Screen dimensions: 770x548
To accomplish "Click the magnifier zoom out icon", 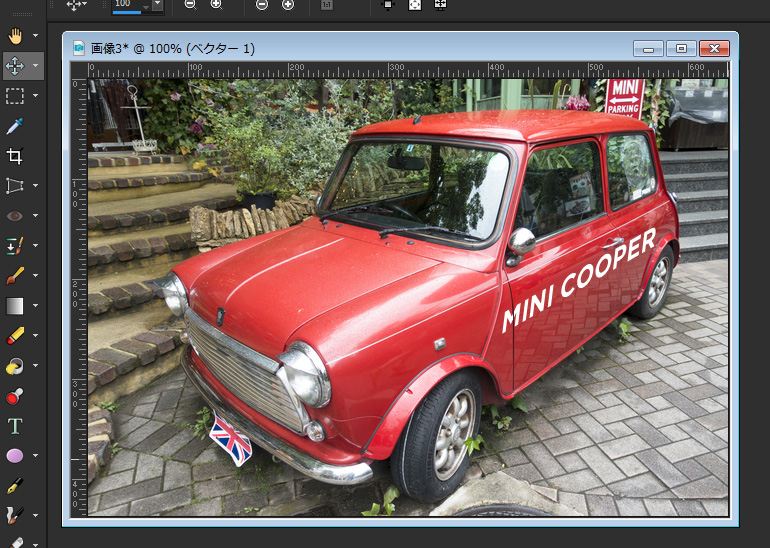I will (190, 5).
